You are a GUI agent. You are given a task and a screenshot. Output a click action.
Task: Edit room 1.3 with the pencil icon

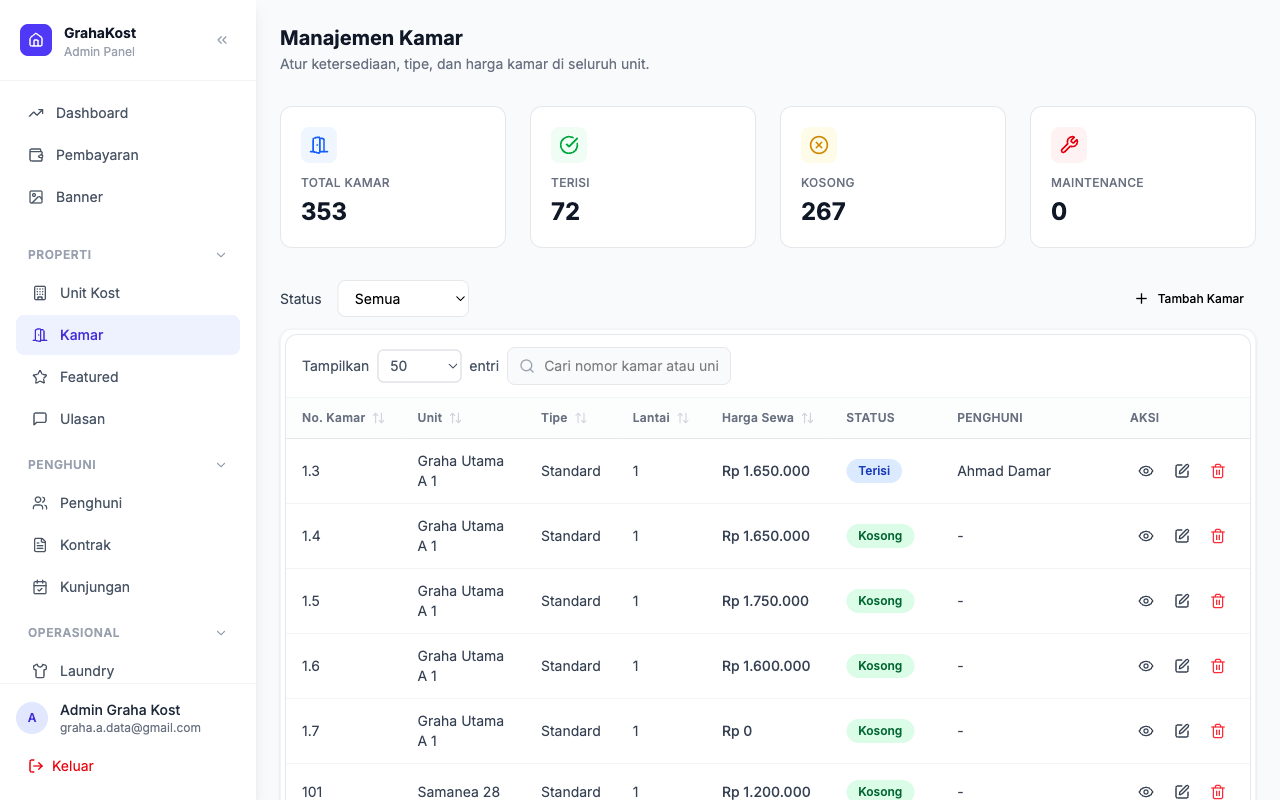click(x=1182, y=471)
